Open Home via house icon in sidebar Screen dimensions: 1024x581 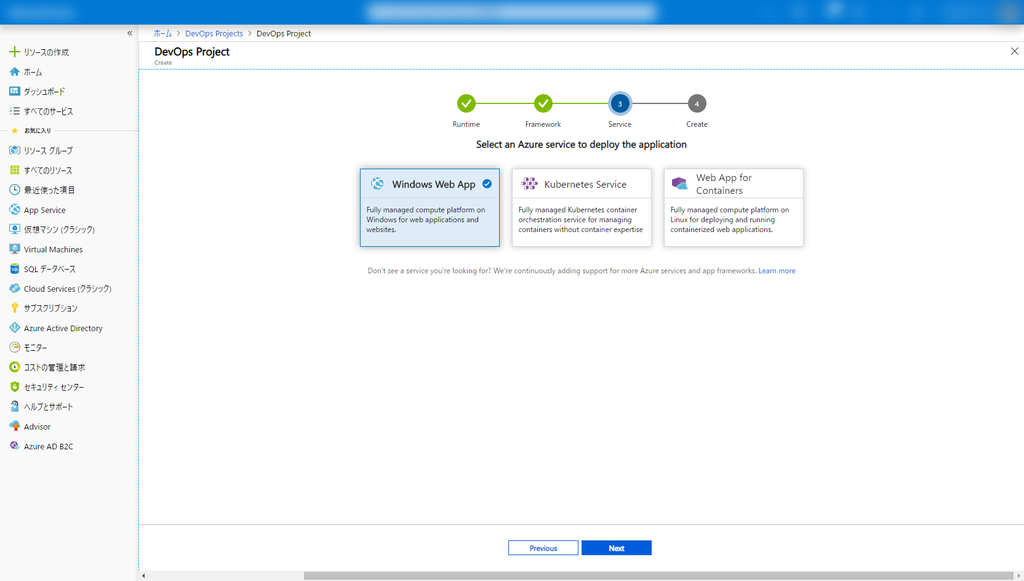click(14, 72)
